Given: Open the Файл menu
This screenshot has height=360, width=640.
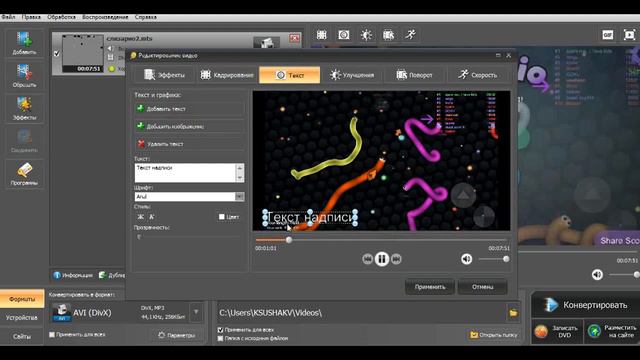Looking at the screenshot, I should [8, 17].
